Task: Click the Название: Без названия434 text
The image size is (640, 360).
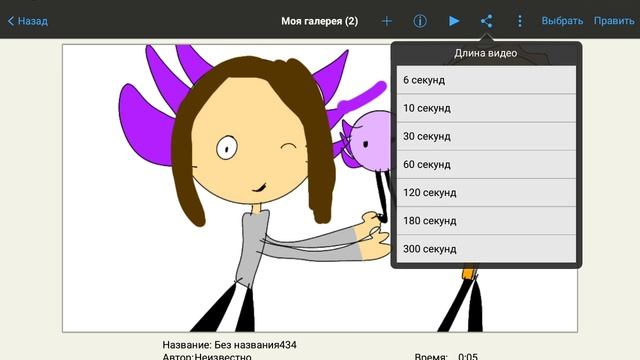Action: [x=229, y=345]
